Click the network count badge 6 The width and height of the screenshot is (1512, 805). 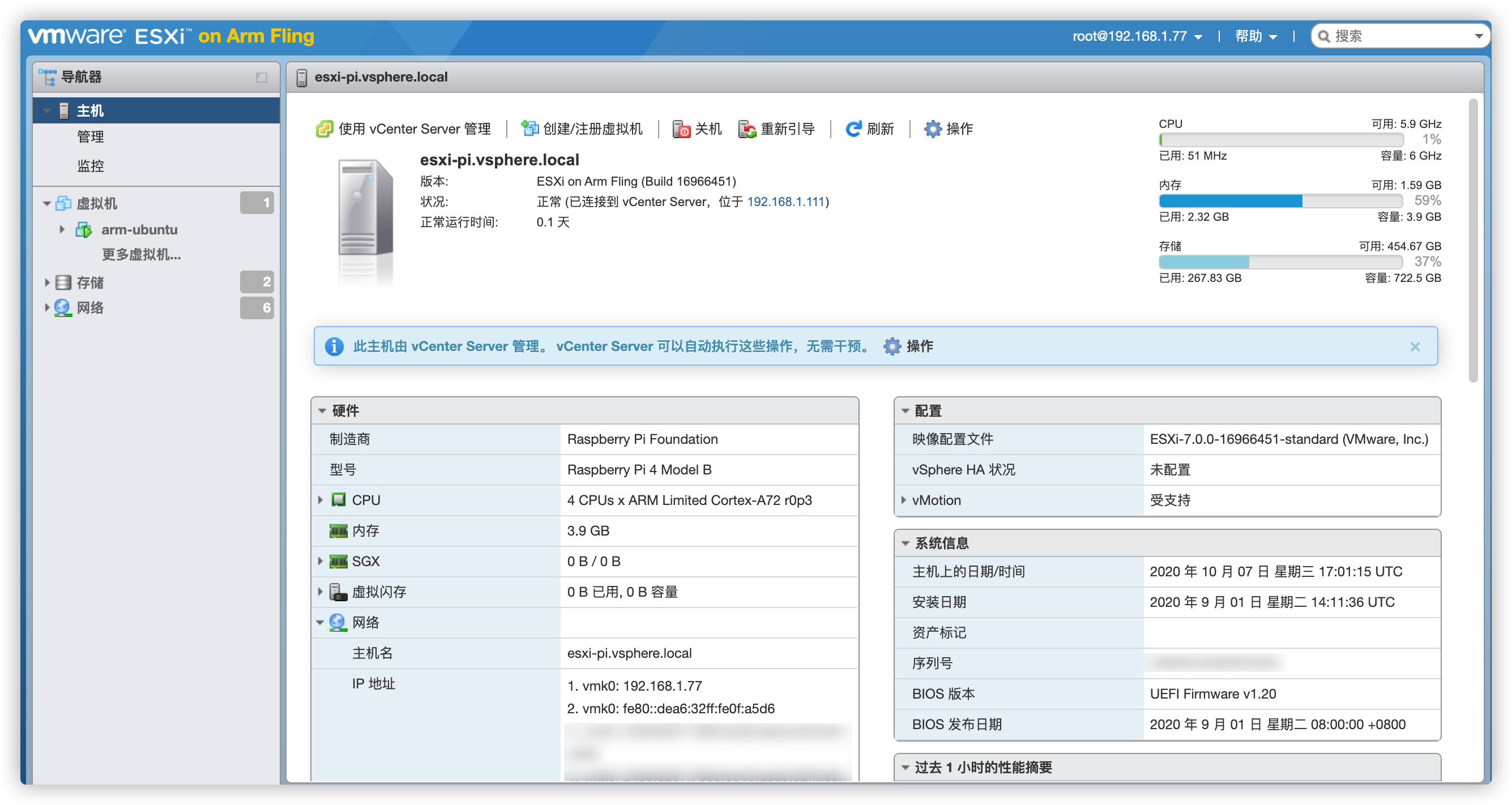pos(257,307)
